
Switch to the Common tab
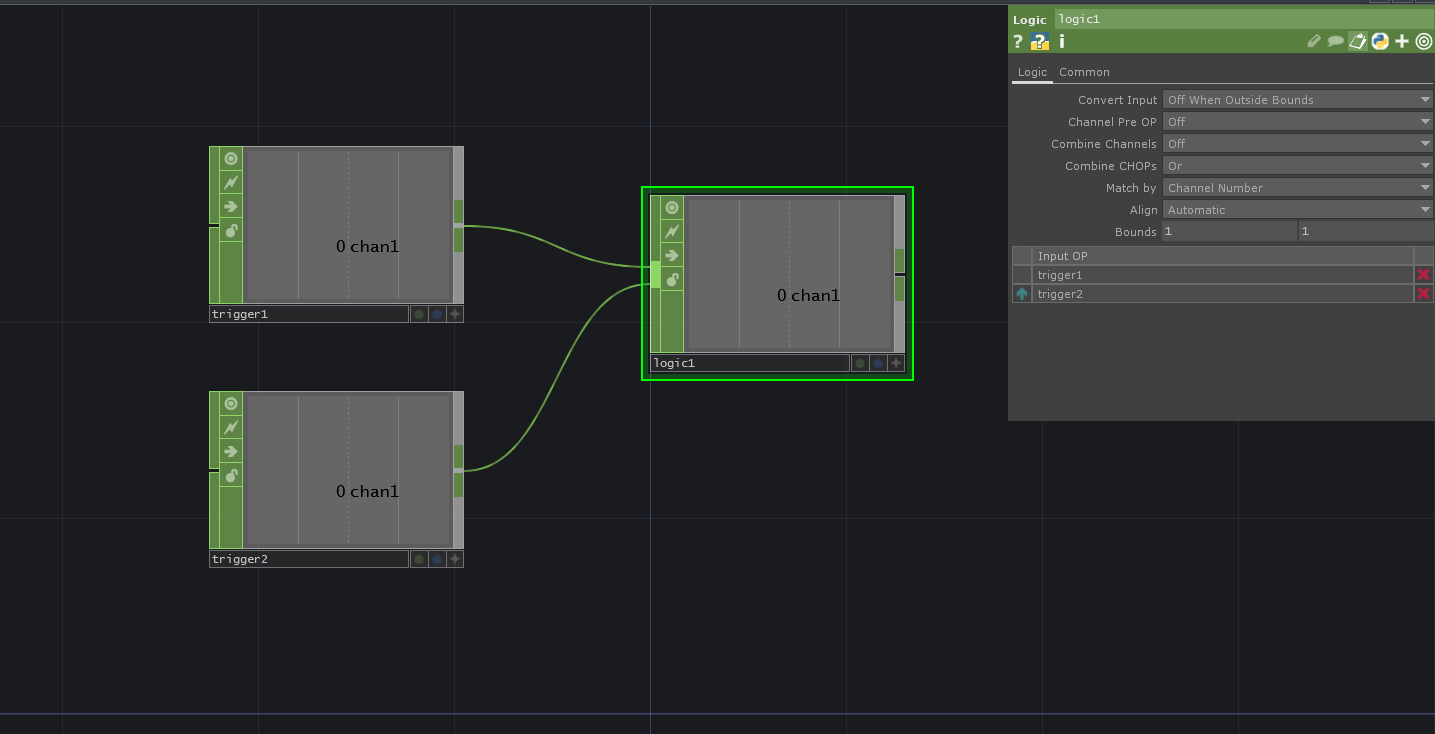(x=1084, y=72)
